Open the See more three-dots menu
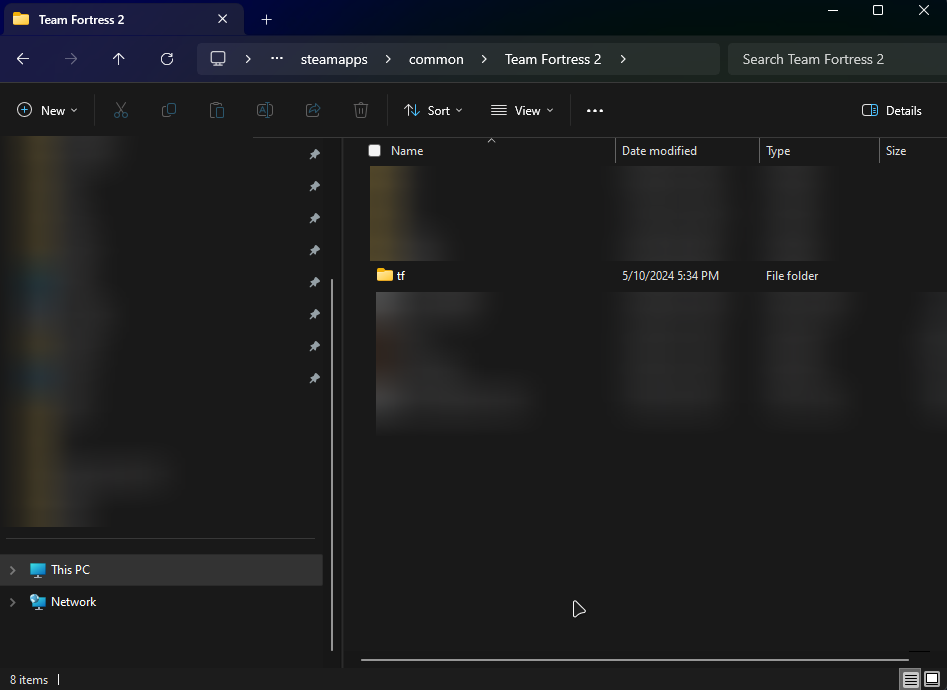 point(595,111)
